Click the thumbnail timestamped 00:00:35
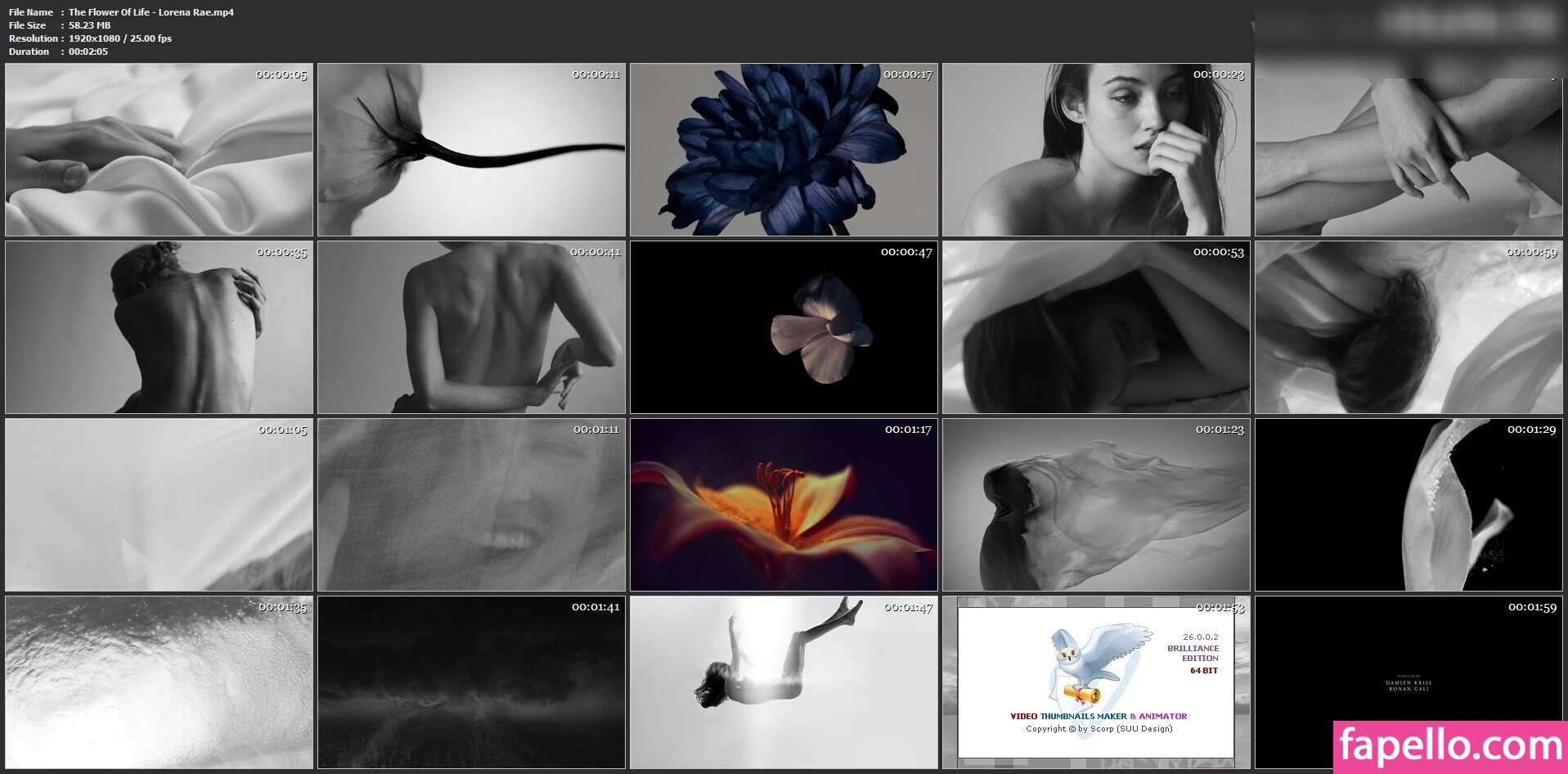This screenshot has height=774, width=1568. pyautogui.click(x=159, y=327)
